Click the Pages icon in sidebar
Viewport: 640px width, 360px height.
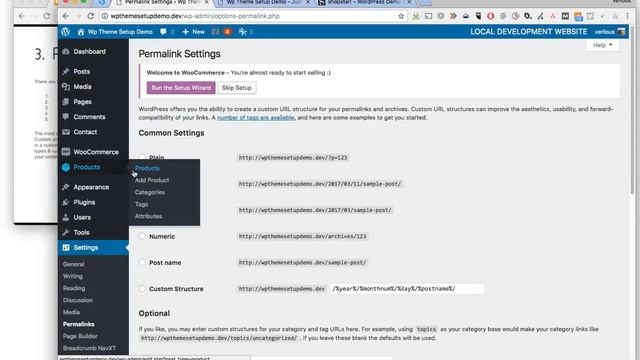click(66, 102)
